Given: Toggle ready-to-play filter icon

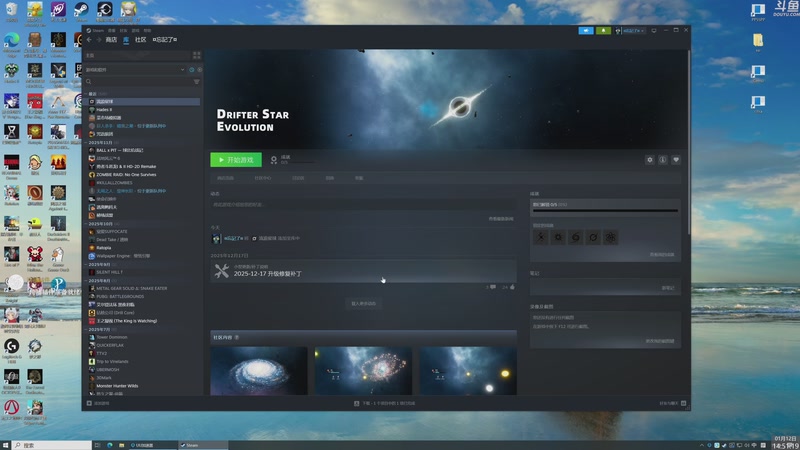Looking at the screenshot, I should pos(199,70).
